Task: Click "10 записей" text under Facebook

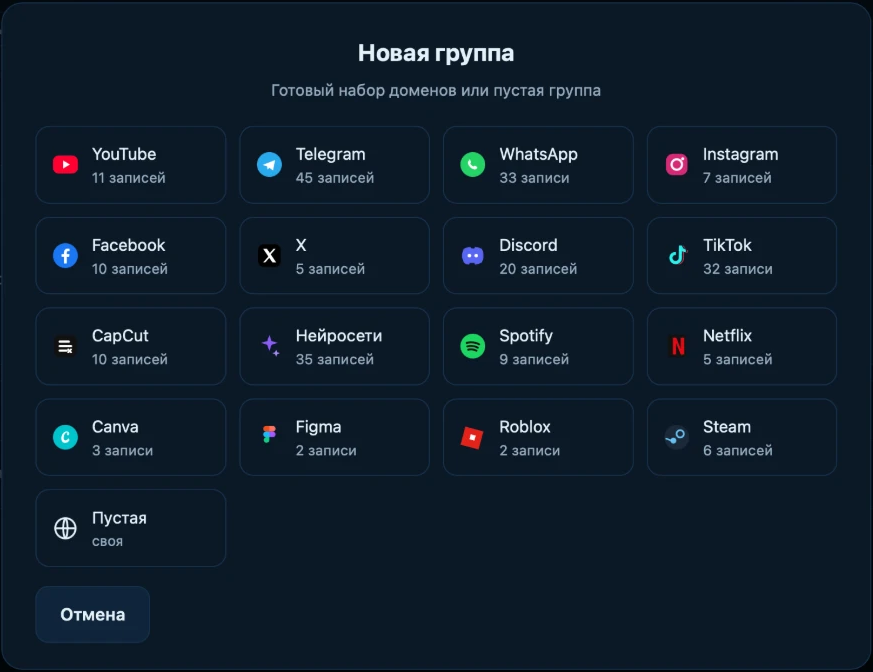Action: pos(130,269)
